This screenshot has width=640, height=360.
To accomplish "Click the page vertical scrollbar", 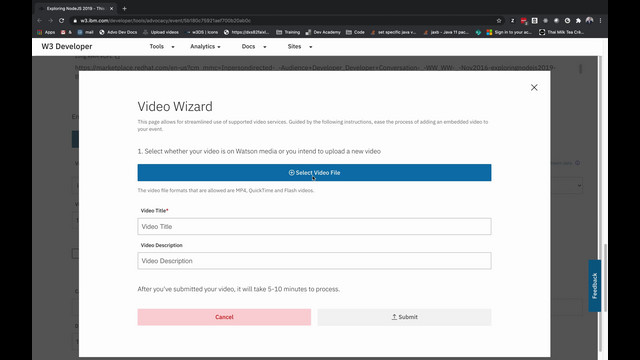I will pyautogui.click(x=605, y=278).
